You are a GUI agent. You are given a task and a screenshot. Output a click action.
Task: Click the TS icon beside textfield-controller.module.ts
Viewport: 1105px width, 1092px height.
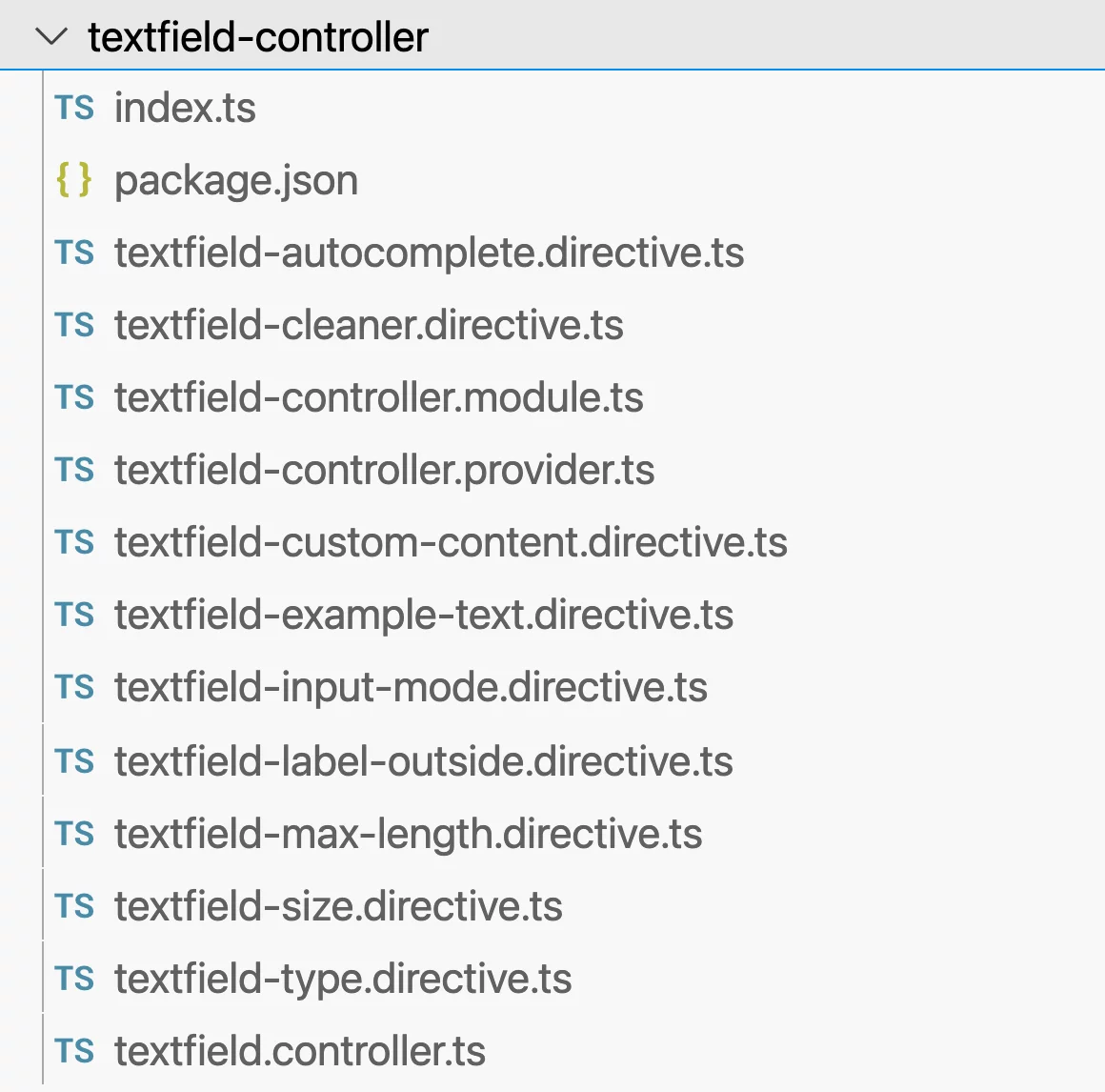pos(74,397)
